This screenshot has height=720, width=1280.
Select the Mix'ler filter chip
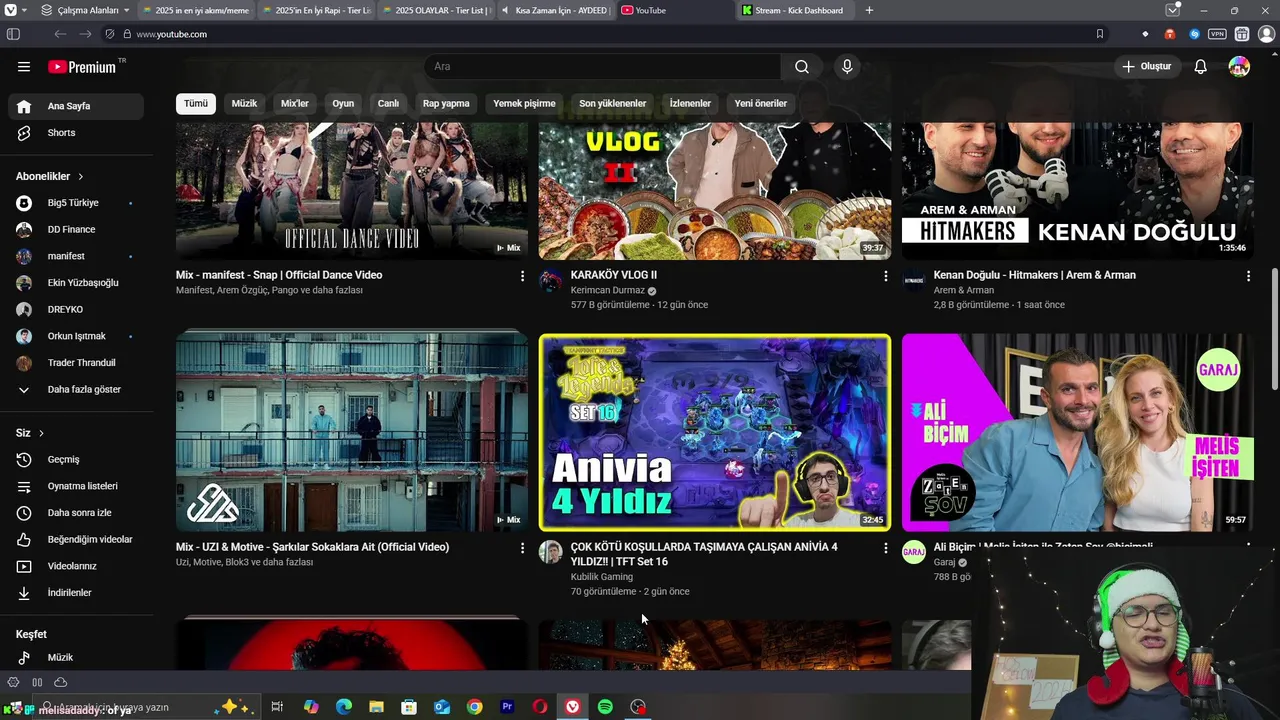[x=295, y=103]
